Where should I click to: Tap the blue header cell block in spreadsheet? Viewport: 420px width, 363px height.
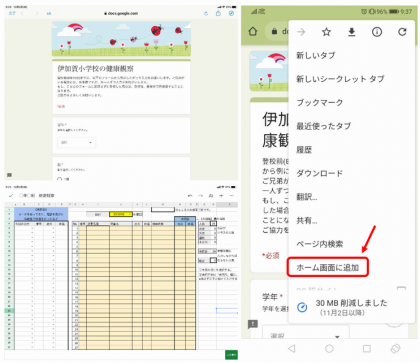41,214
